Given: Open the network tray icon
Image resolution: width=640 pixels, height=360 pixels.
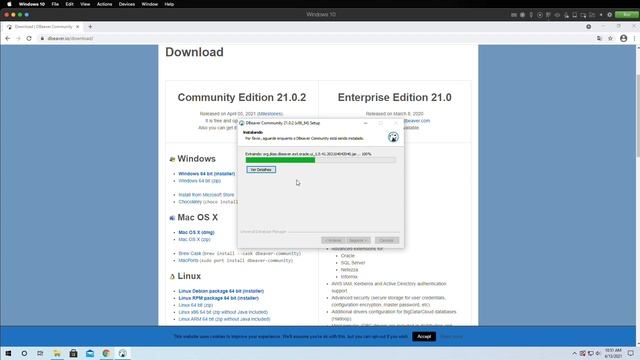Looking at the screenshot, I should 590,353.
